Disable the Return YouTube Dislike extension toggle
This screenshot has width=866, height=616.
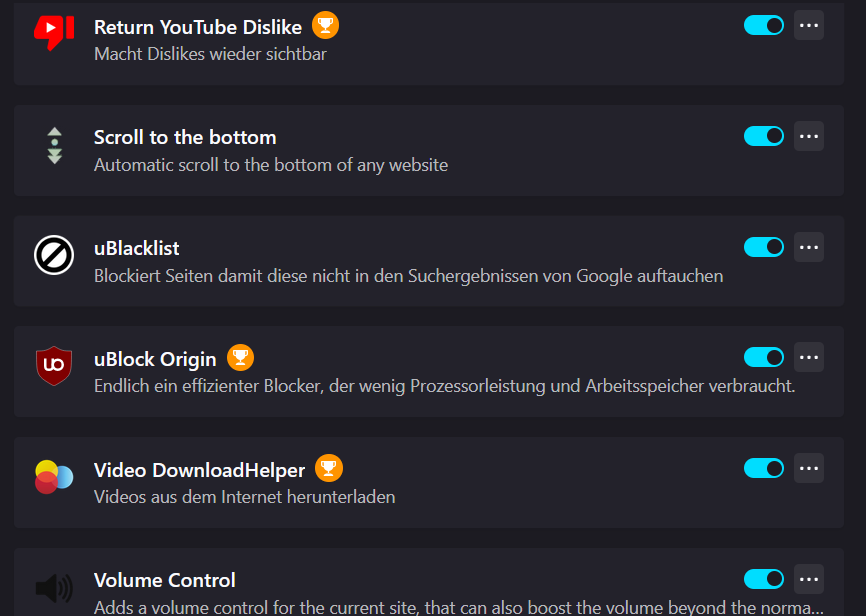click(764, 25)
